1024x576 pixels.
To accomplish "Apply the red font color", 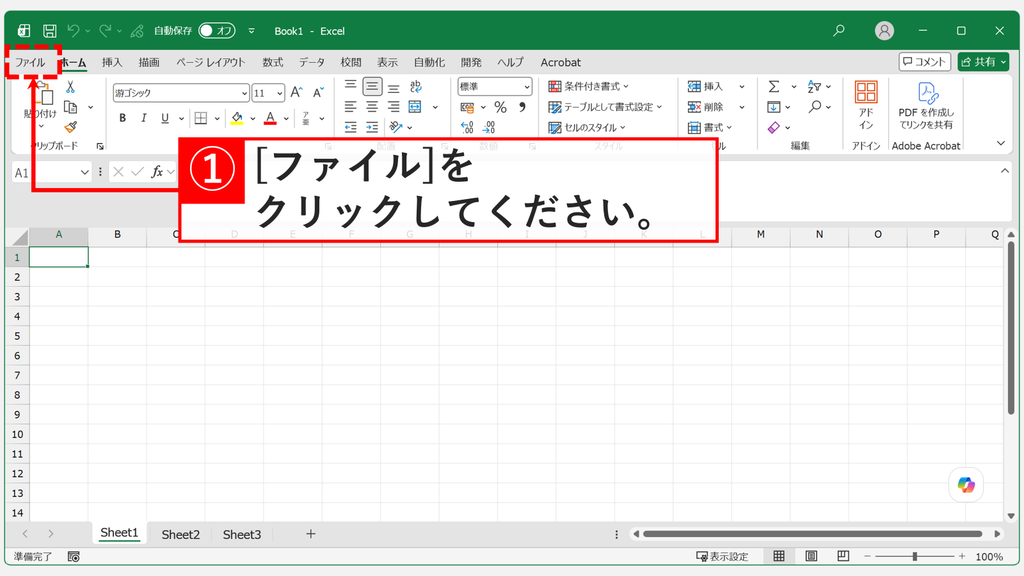I will tap(270, 118).
